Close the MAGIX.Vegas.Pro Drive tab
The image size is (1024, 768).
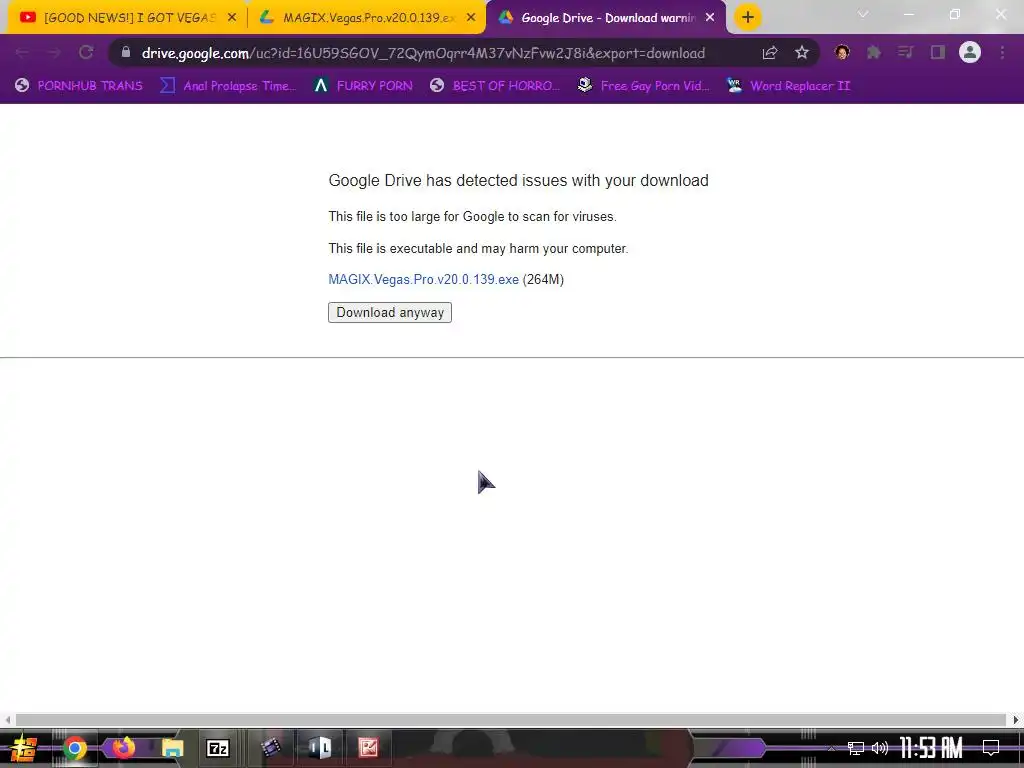[471, 18]
